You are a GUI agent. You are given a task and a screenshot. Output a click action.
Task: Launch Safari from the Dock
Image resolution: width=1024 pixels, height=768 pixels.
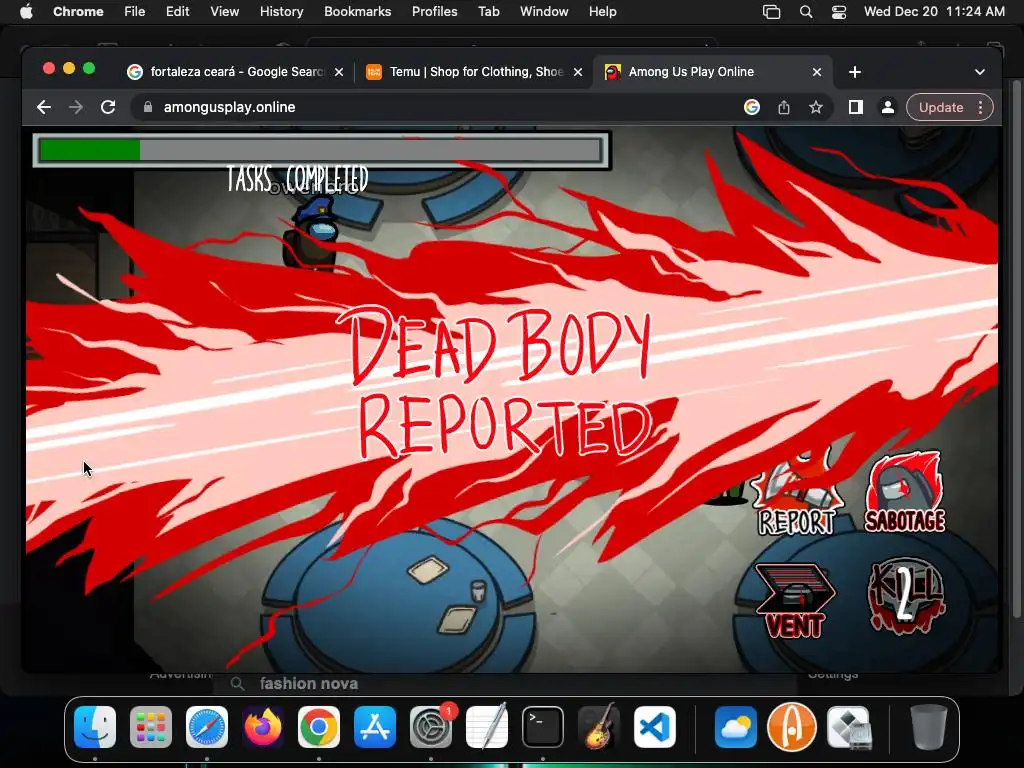[x=207, y=727]
